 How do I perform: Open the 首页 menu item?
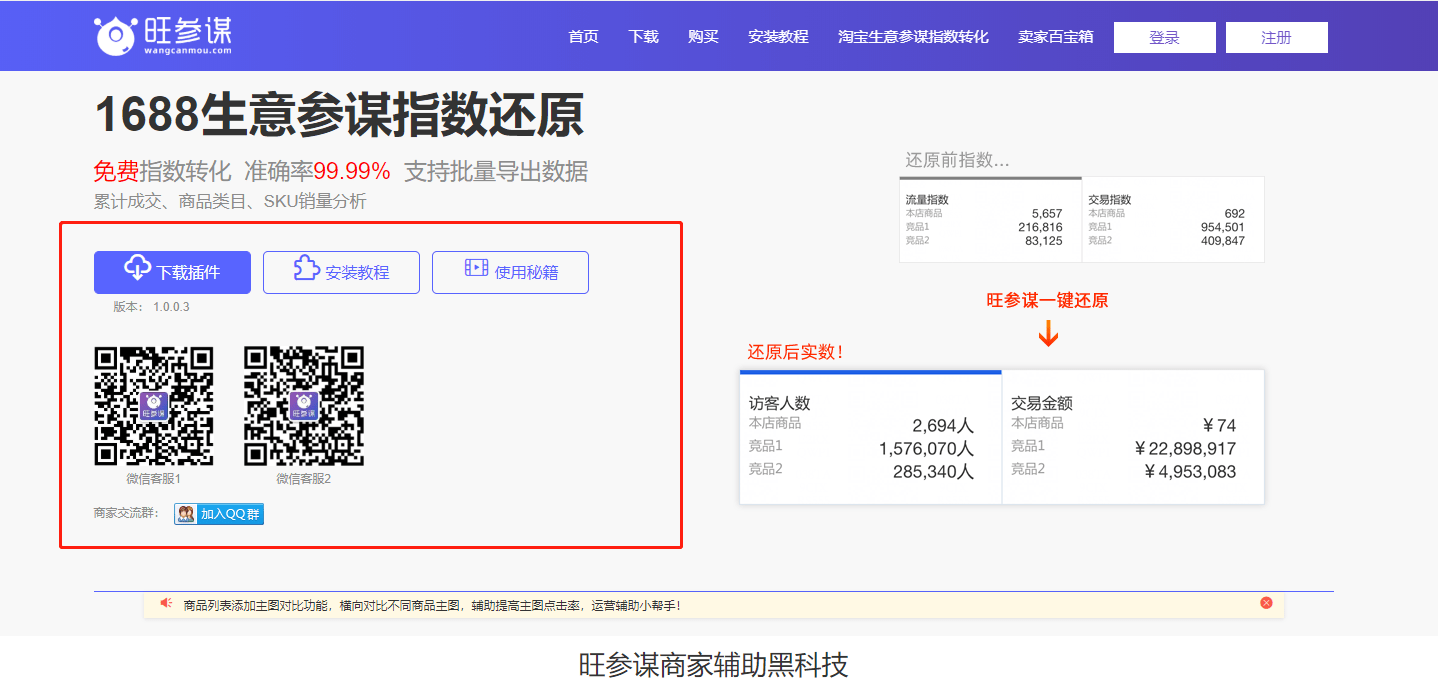click(x=583, y=36)
